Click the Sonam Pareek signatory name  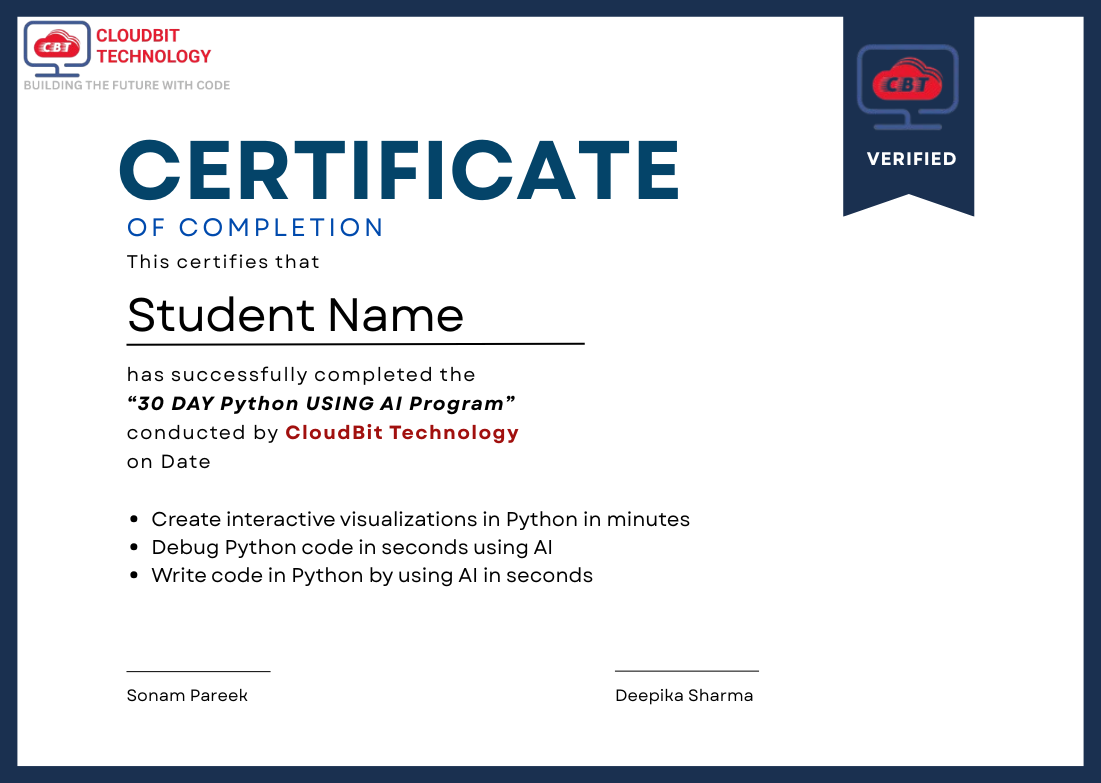click(x=187, y=696)
